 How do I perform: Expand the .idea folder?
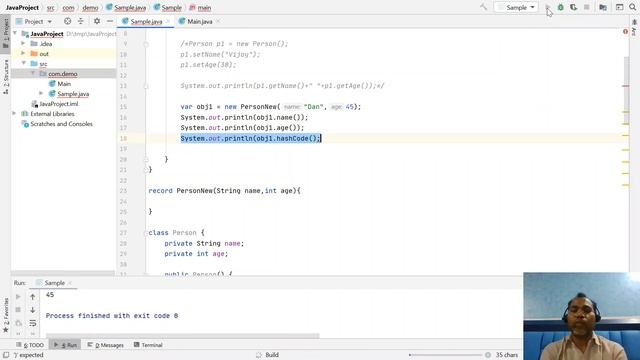point(23,43)
